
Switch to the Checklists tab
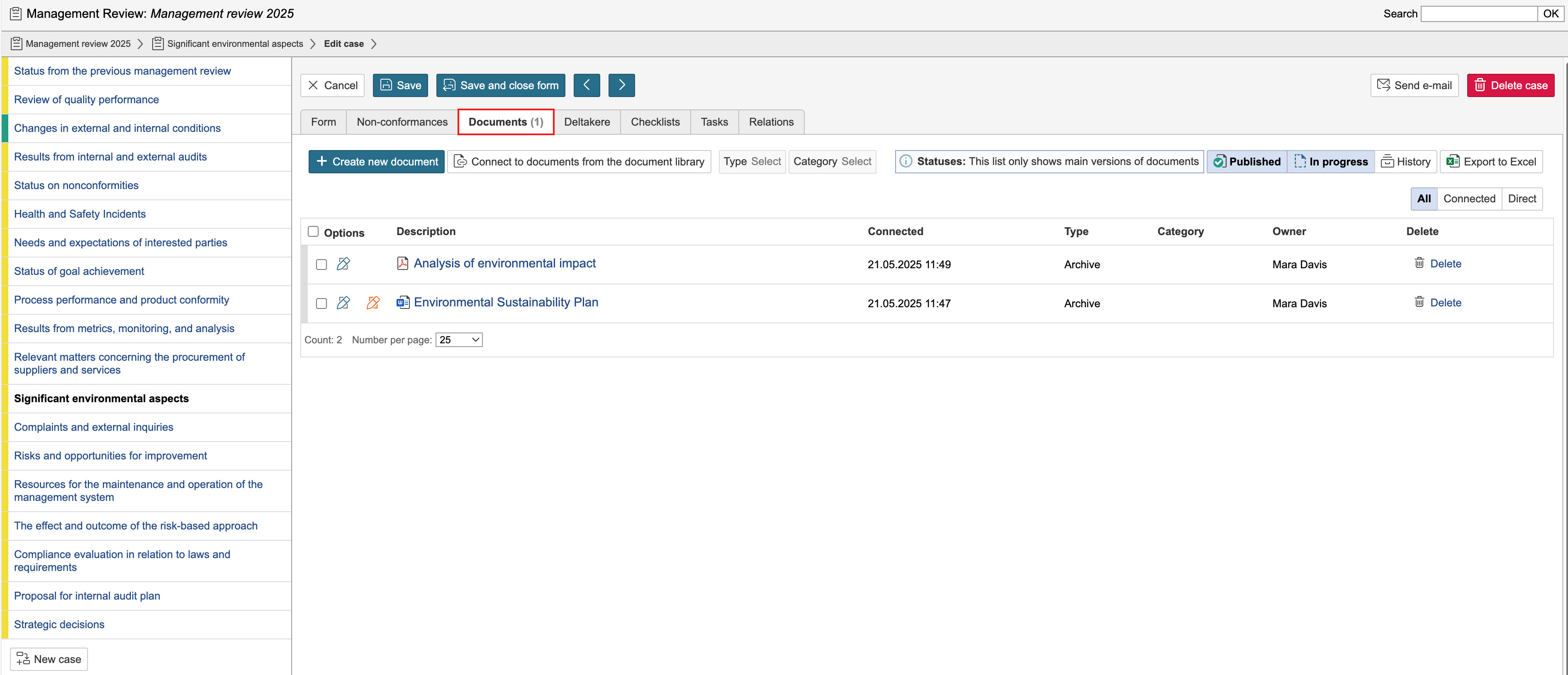click(x=655, y=122)
